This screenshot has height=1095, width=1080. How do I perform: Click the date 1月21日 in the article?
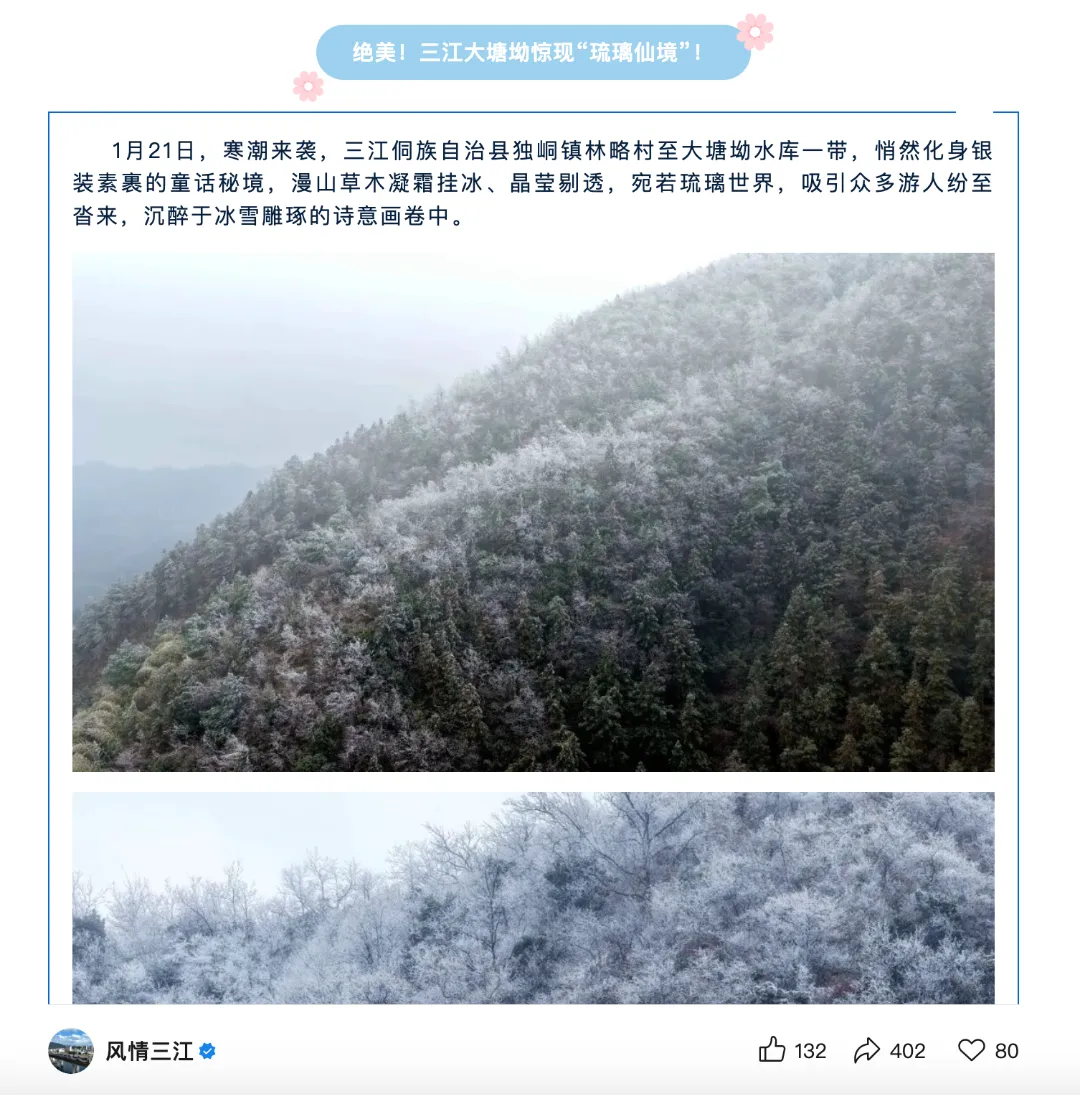pos(153,150)
